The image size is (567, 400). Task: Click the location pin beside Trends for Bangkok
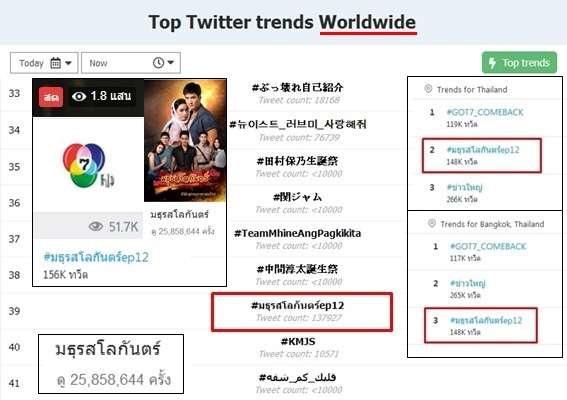[432, 223]
